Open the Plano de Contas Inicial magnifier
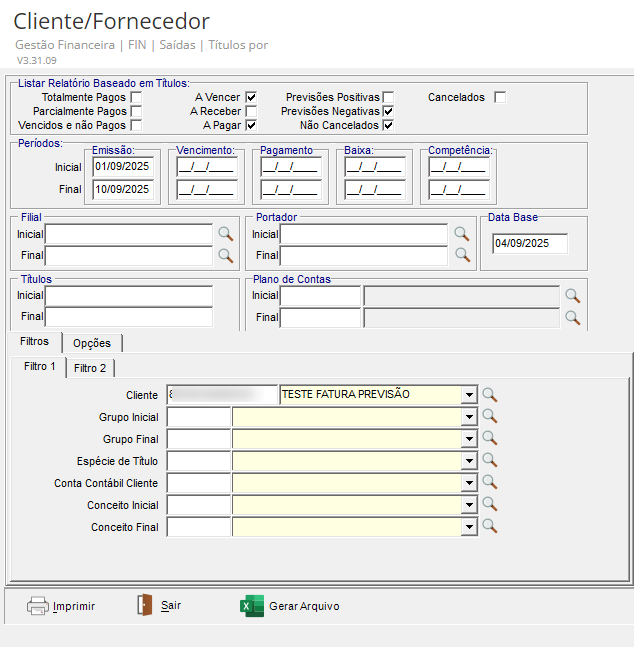The height and width of the screenshot is (647, 634). [x=572, y=295]
